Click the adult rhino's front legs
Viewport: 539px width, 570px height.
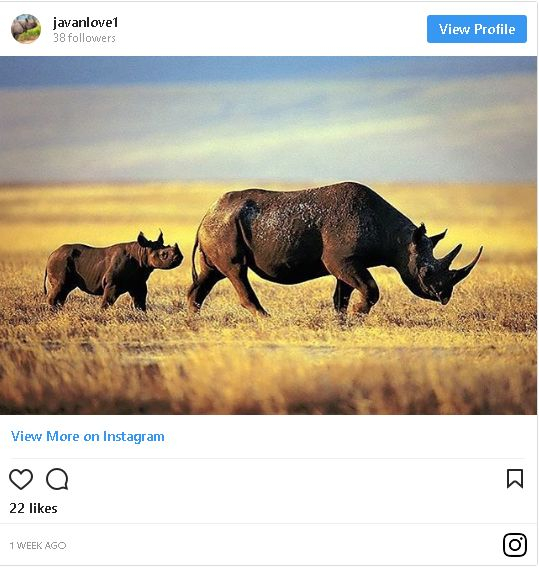pos(356,294)
